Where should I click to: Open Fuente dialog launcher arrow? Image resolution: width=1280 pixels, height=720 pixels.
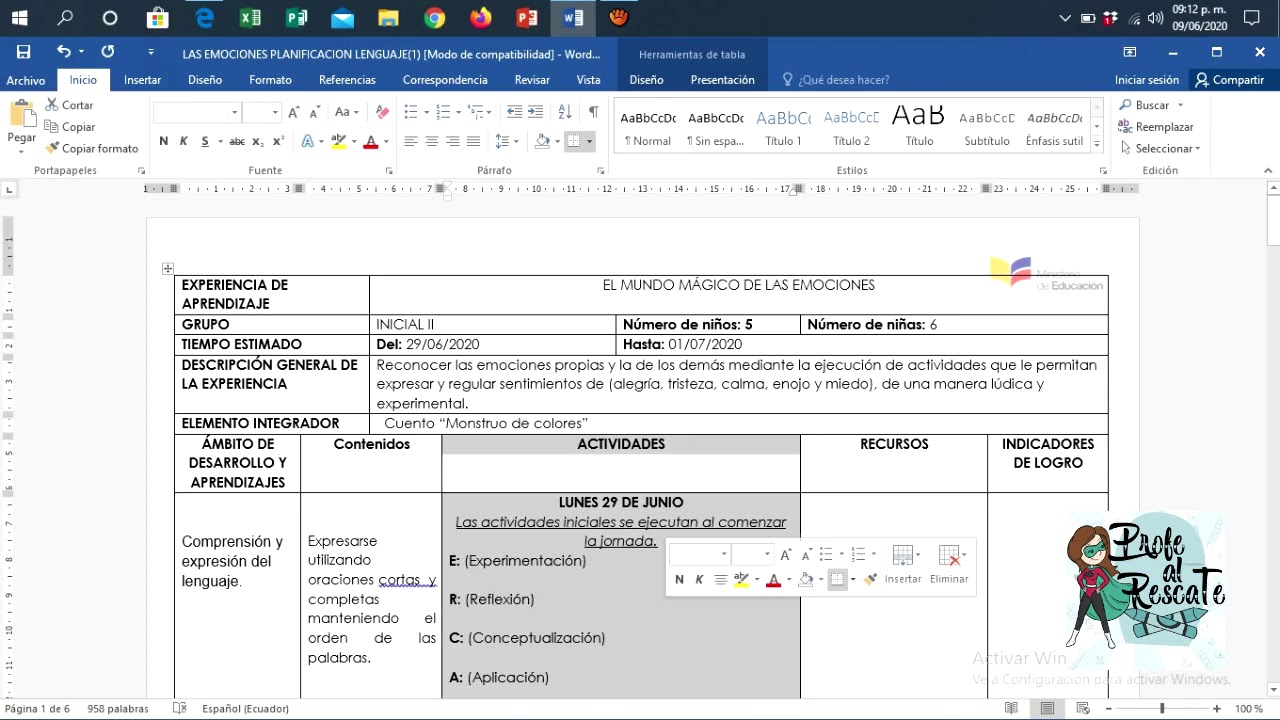click(x=389, y=171)
